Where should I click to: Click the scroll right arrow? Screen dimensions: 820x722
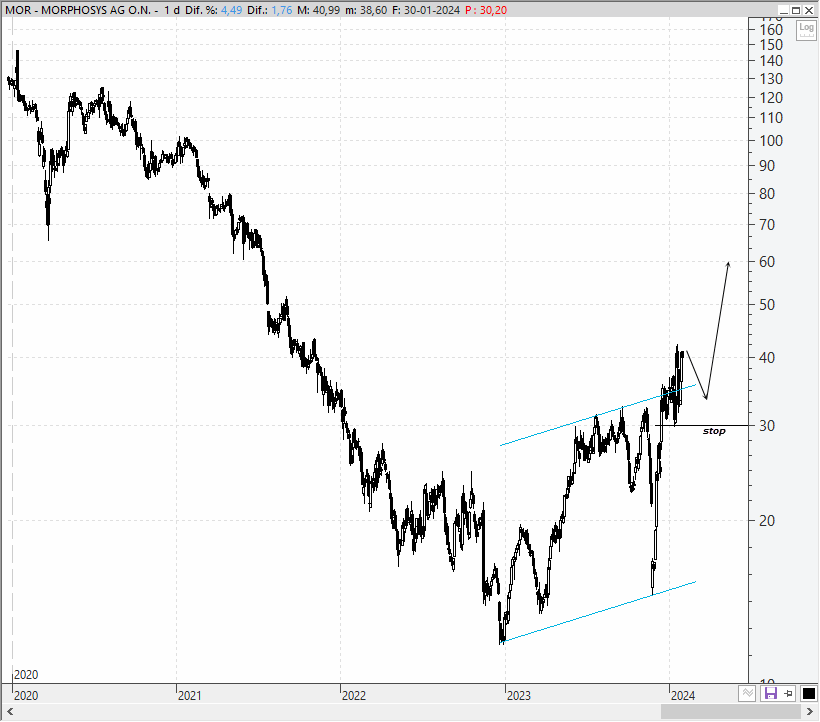click(810, 712)
